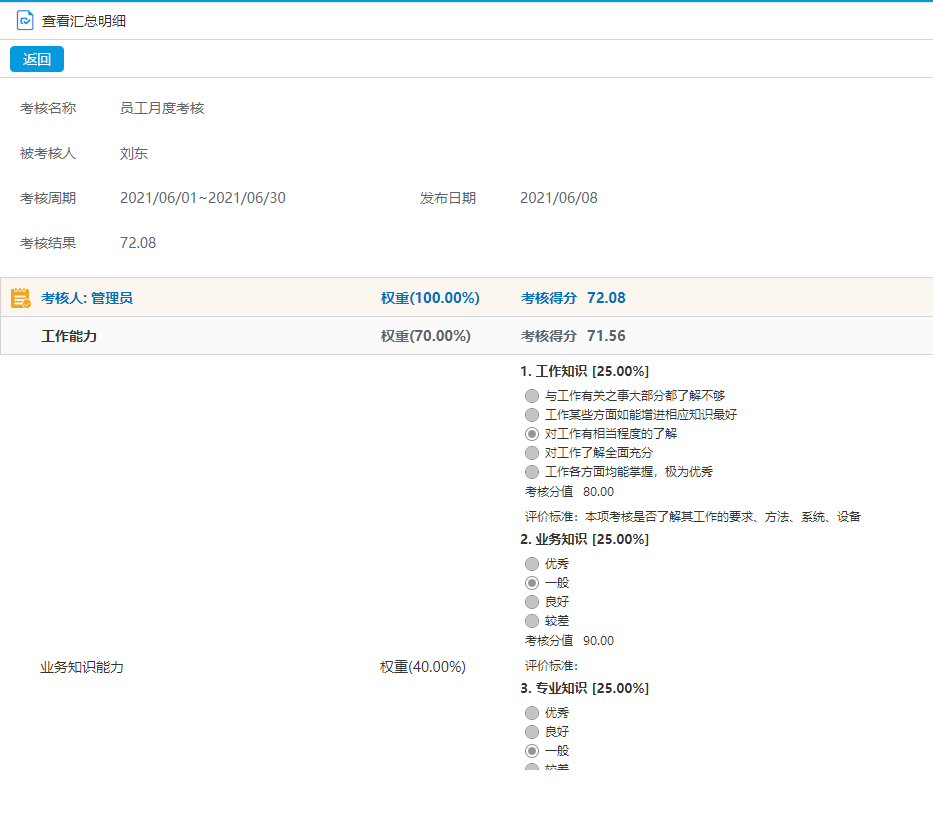
Task: Click the blue 权重(100.00%) label
Action: [x=430, y=298]
